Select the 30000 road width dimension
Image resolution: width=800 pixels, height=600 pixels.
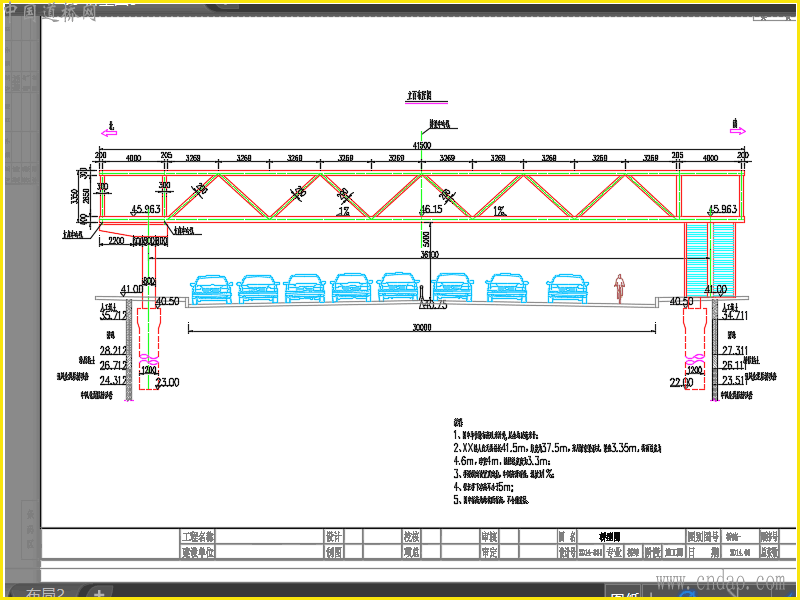[421, 327]
